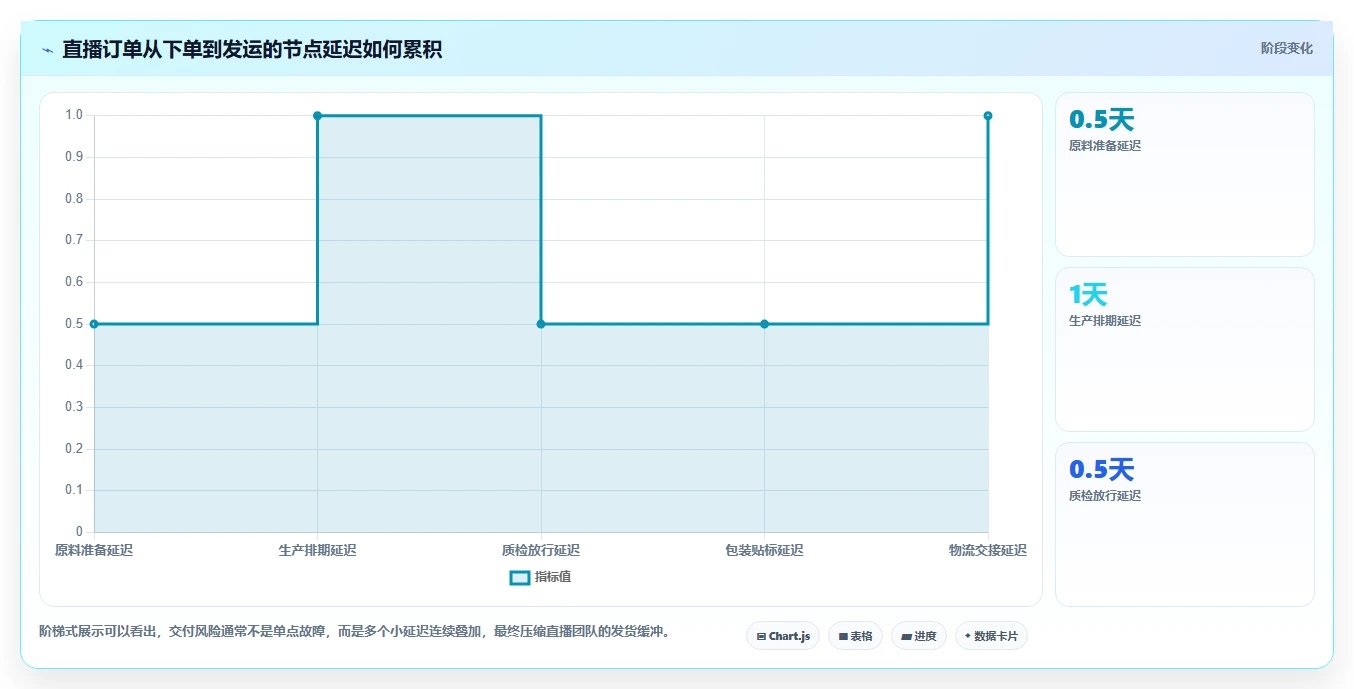This screenshot has width=1354, height=689.
Task: Click the footnote text starting 阶梯式展示
Action: (x=354, y=632)
